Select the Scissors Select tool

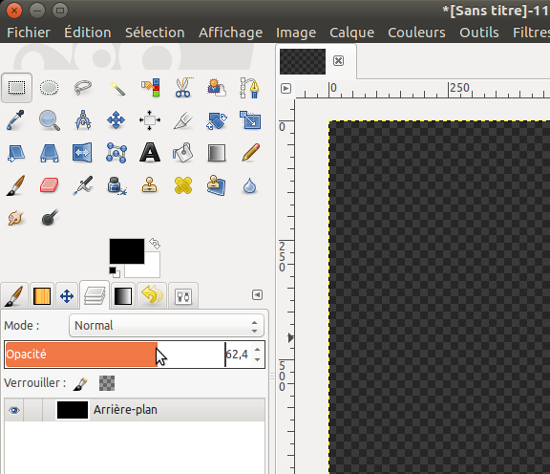point(183,87)
